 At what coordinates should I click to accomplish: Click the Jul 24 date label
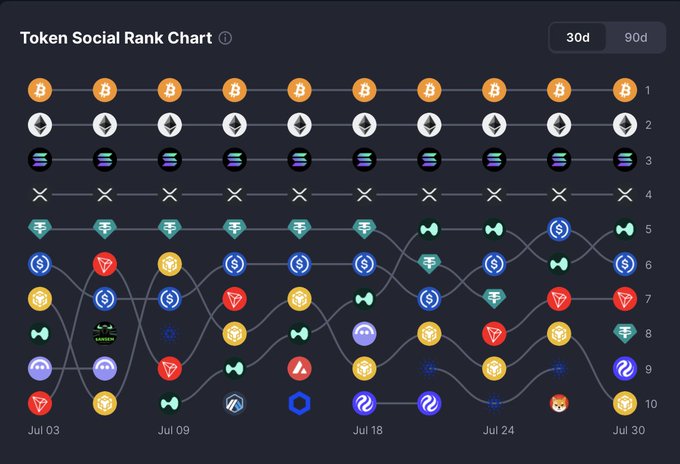pyautogui.click(x=498, y=431)
